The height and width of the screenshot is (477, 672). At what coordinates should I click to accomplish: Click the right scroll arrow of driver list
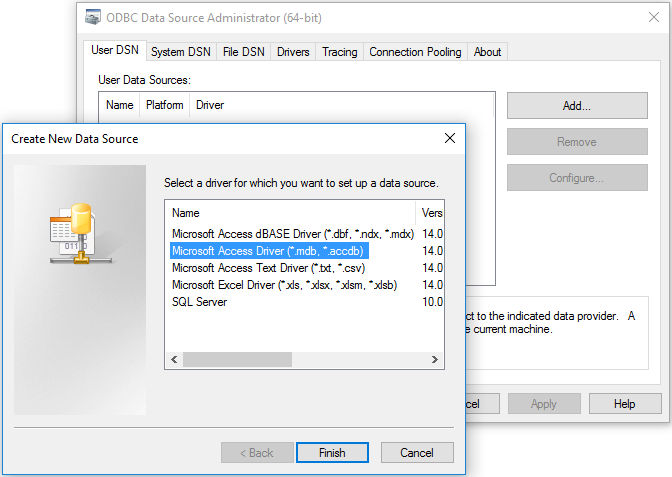[x=435, y=359]
